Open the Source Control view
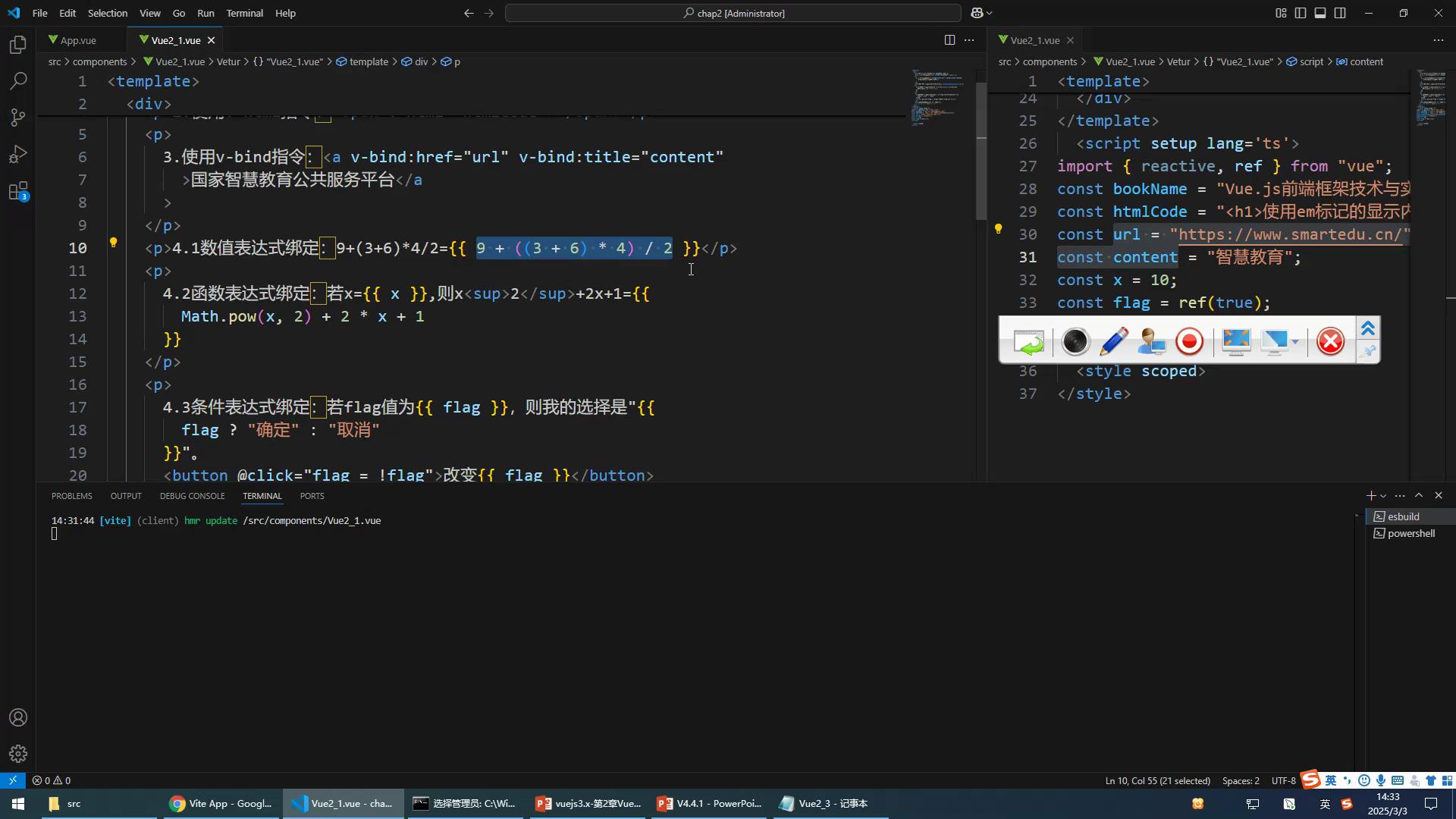This screenshot has width=1456, height=819. tap(18, 118)
